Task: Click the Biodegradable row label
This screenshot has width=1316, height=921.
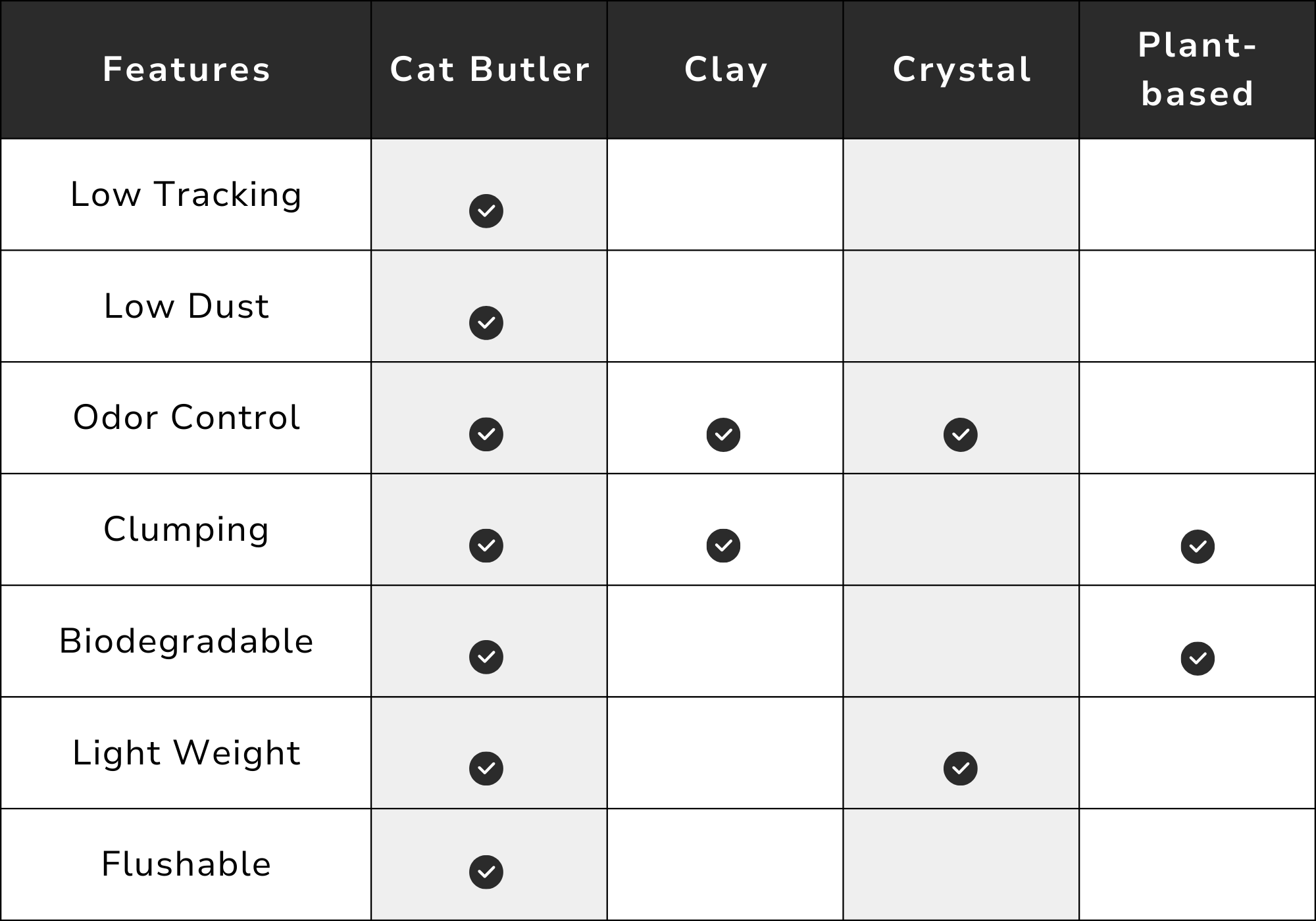Action: click(186, 641)
